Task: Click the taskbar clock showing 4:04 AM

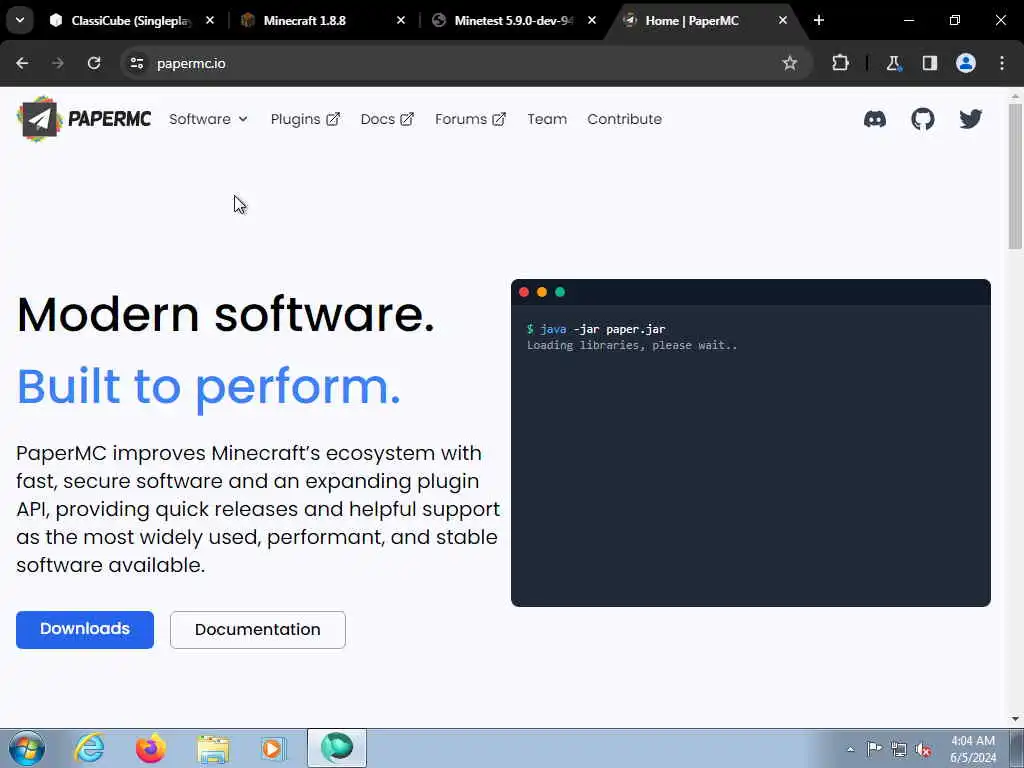Action: 973,749
